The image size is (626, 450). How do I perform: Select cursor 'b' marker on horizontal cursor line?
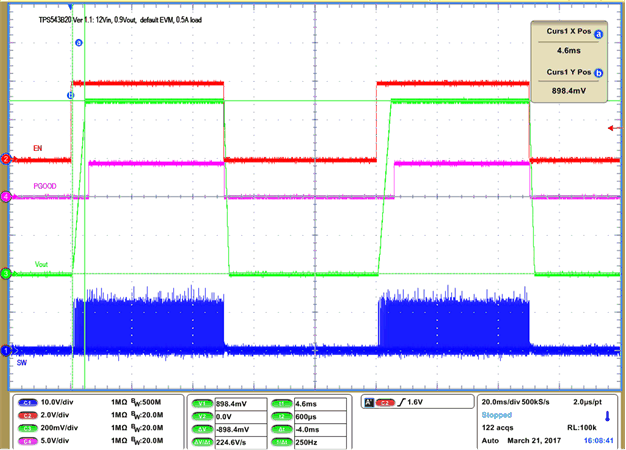coord(70,95)
